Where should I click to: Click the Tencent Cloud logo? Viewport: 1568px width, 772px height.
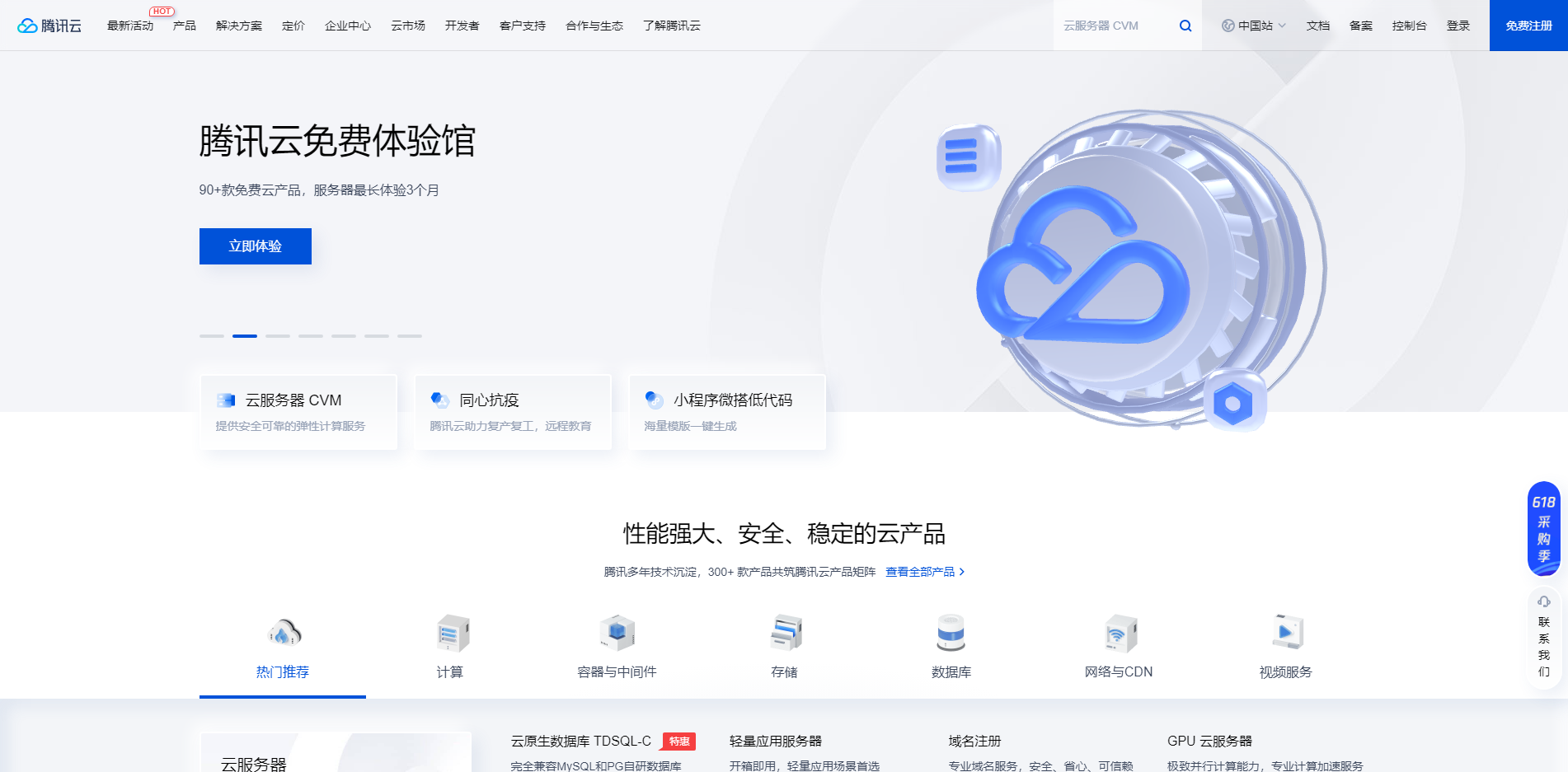pyautogui.click(x=49, y=26)
